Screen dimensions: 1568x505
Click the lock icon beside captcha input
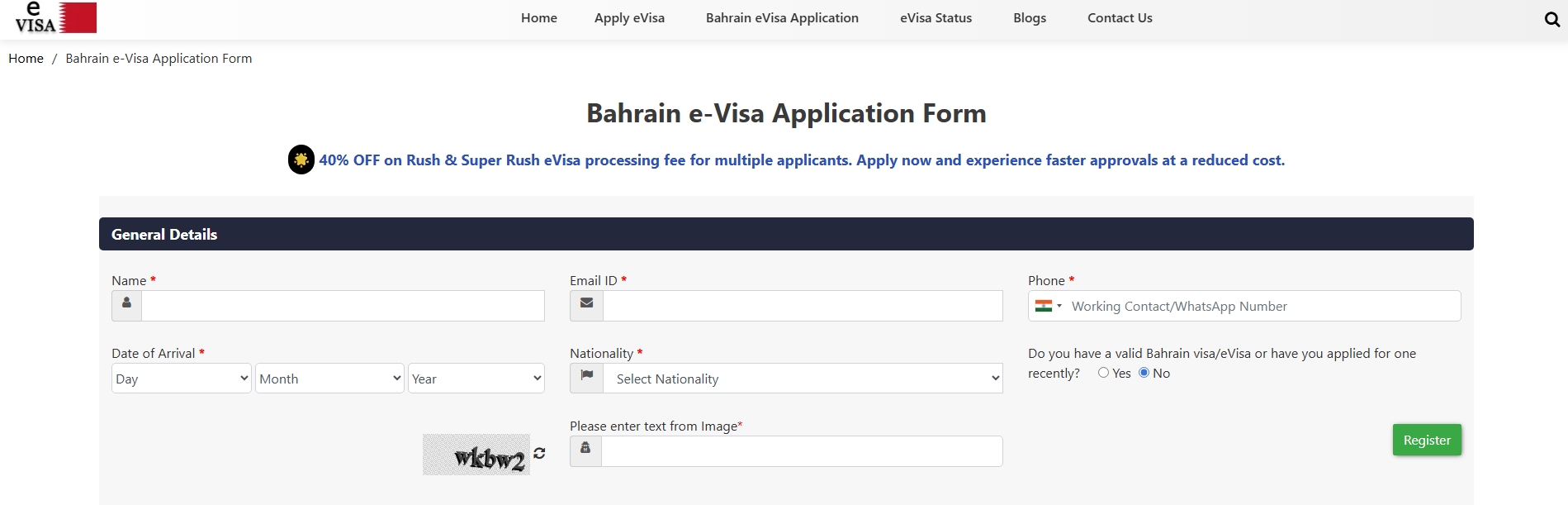click(x=585, y=449)
